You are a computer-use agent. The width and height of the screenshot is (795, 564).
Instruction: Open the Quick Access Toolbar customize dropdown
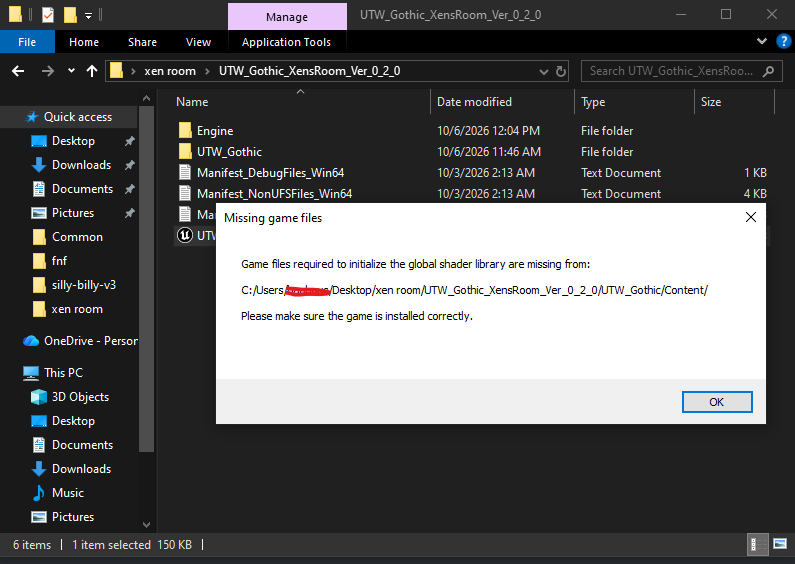88,16
